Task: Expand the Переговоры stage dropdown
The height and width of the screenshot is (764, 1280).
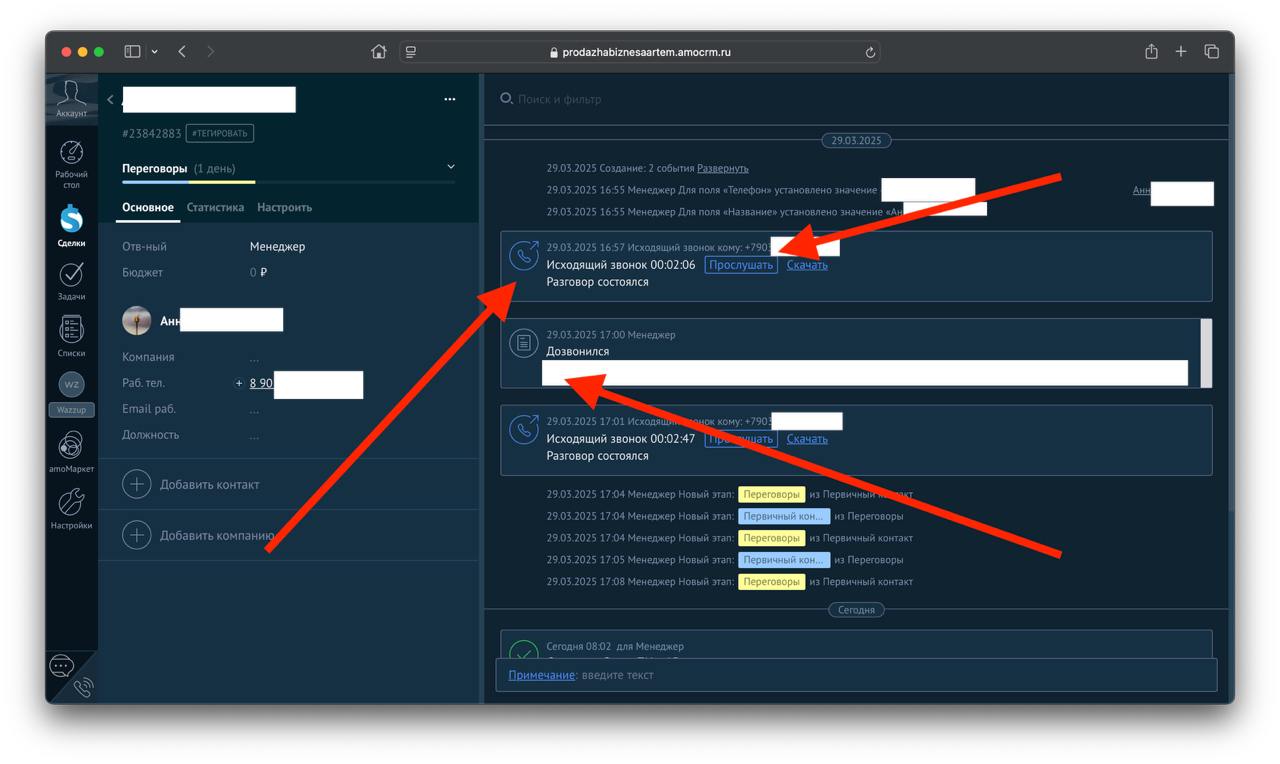Action: point(451,167)
